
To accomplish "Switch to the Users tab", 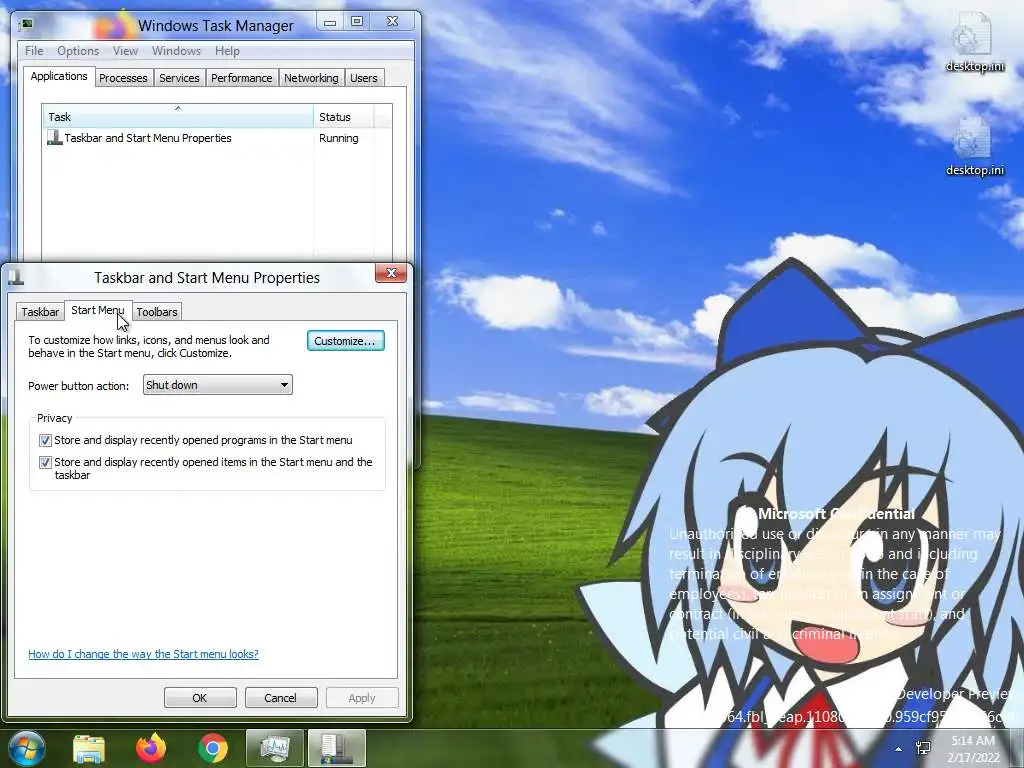I will [364, 78].
